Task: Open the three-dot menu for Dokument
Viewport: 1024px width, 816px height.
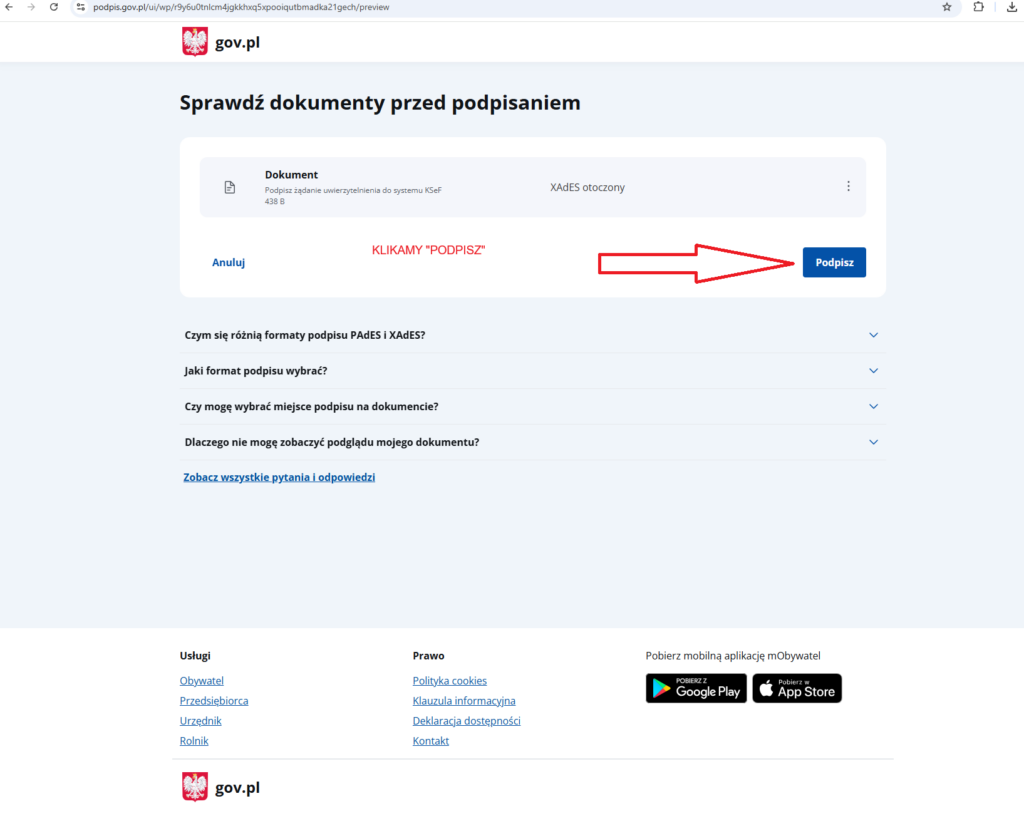Action: click(848, 186)
